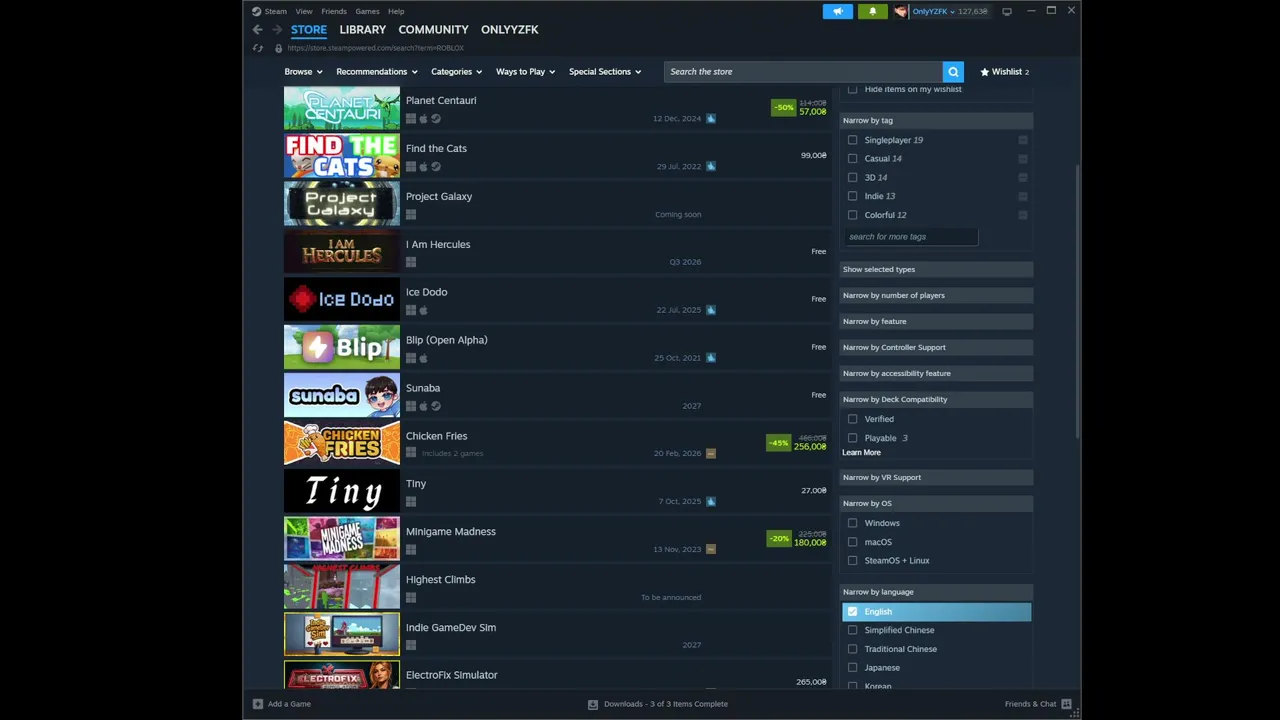This screenshot has height=720, width=1280.
Task: Open the green notifications bell
Action: [872, 11]
